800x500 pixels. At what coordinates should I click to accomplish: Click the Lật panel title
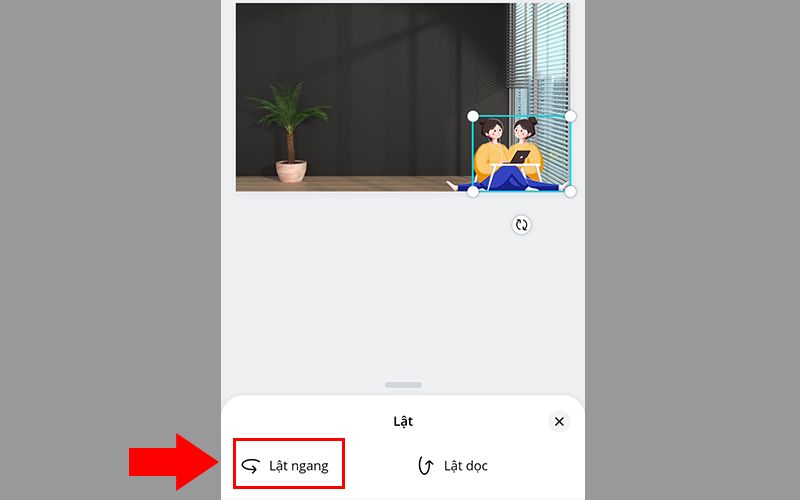403,421
